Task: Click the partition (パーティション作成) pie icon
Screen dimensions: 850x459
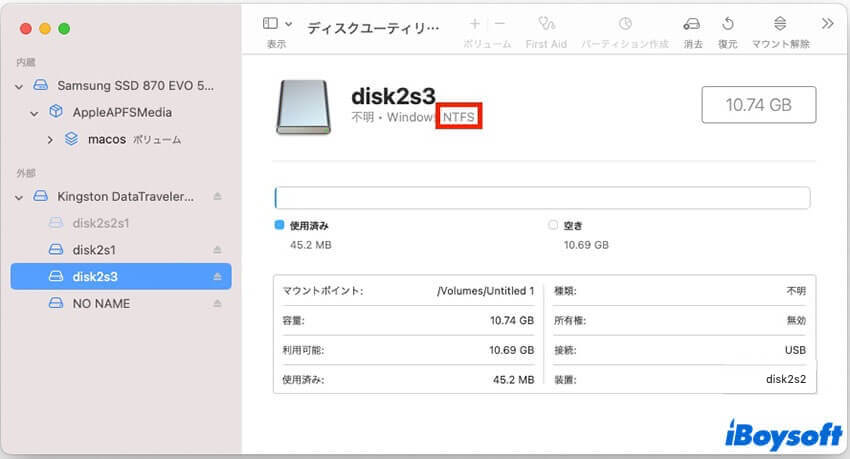Action: (625, 23)
